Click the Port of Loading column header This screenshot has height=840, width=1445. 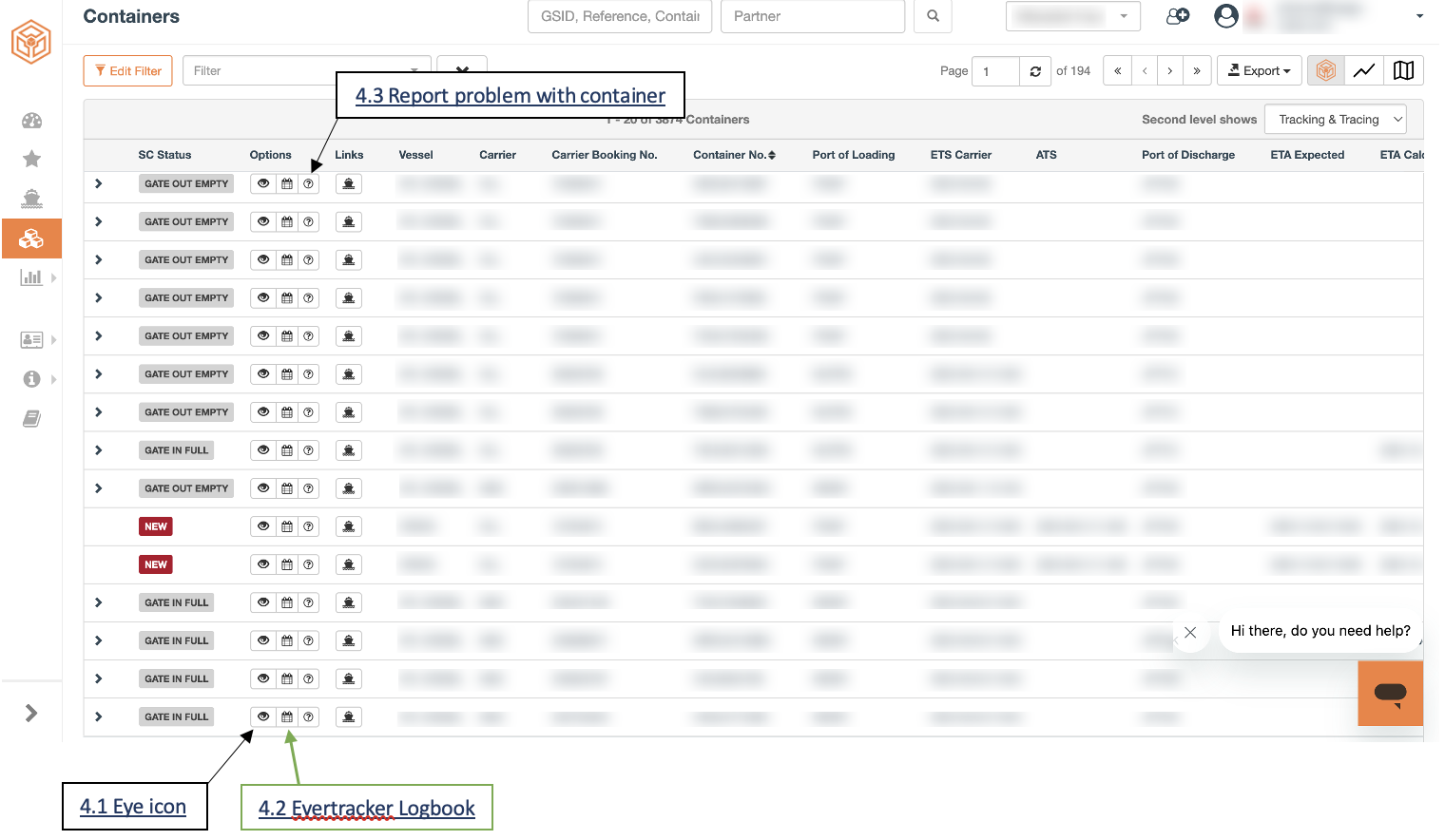tap(853, 155)
